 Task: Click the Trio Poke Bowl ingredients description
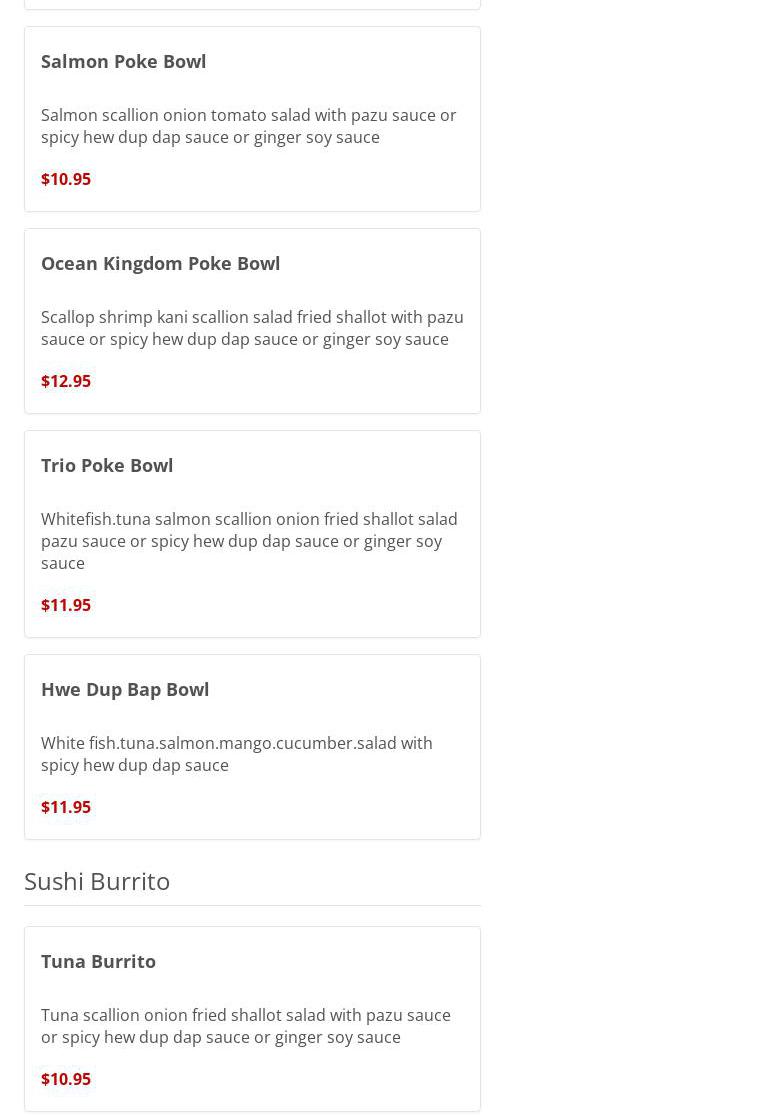coord(249,541)
